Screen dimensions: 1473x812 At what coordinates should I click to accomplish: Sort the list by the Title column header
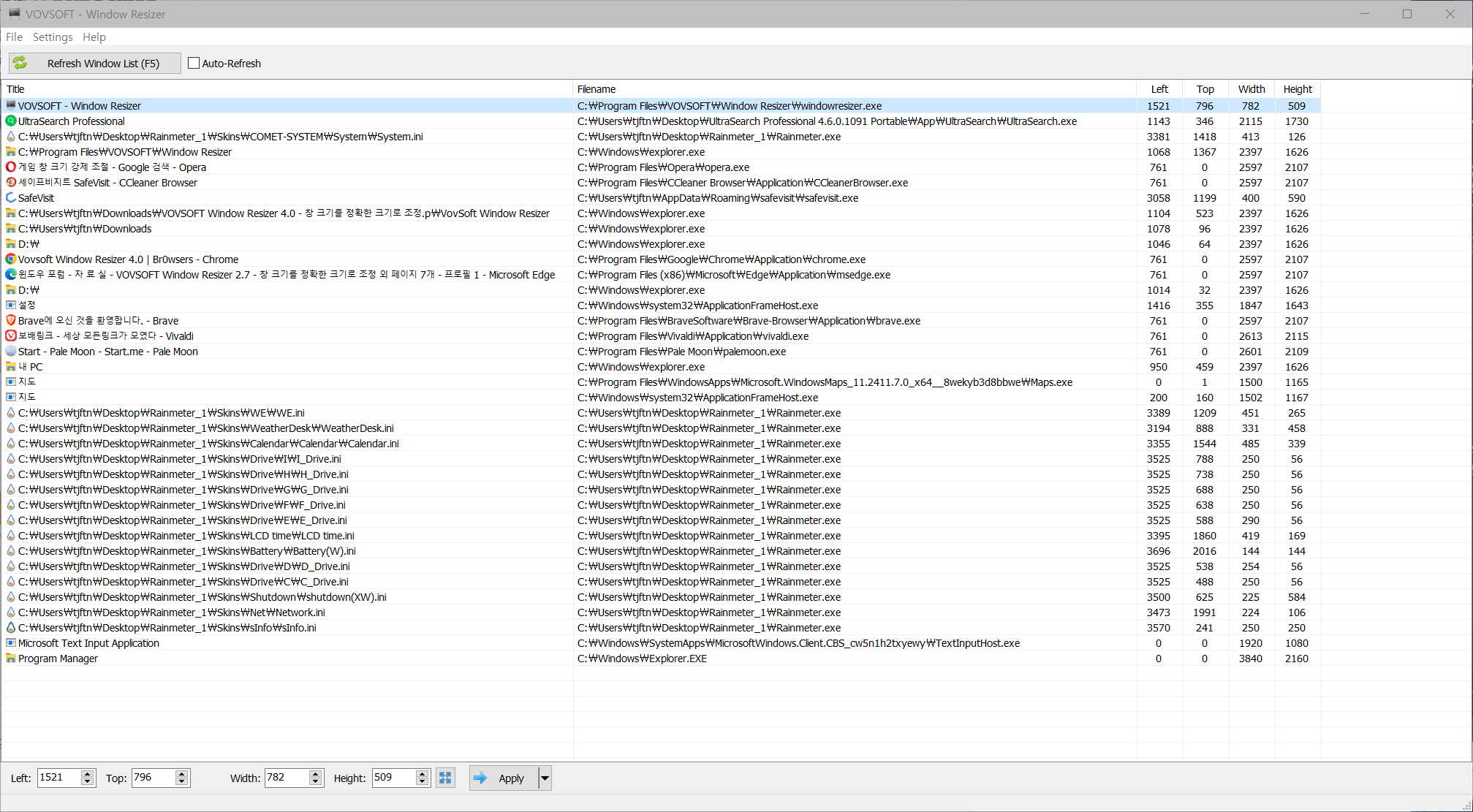[287, 89]
